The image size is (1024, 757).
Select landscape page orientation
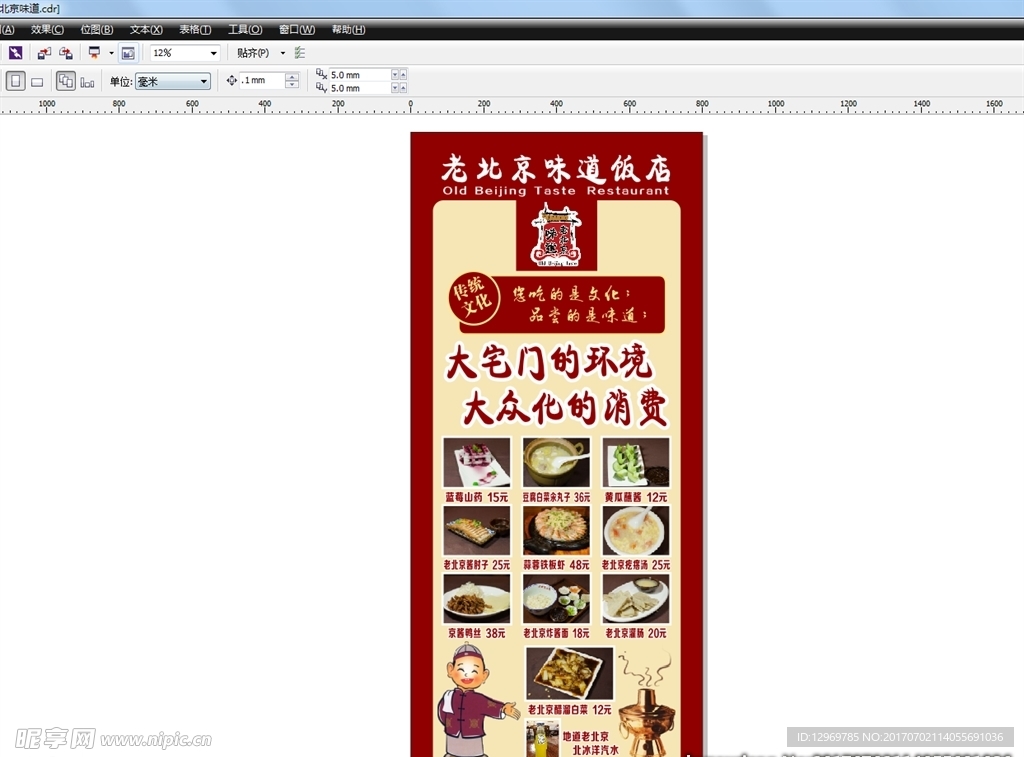point(37,82)
